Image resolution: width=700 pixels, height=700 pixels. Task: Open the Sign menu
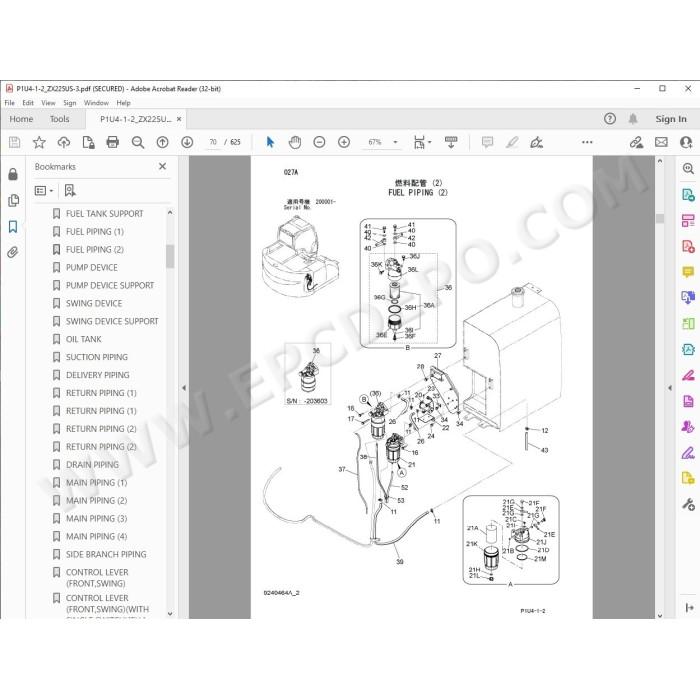[x=70, y=103]
